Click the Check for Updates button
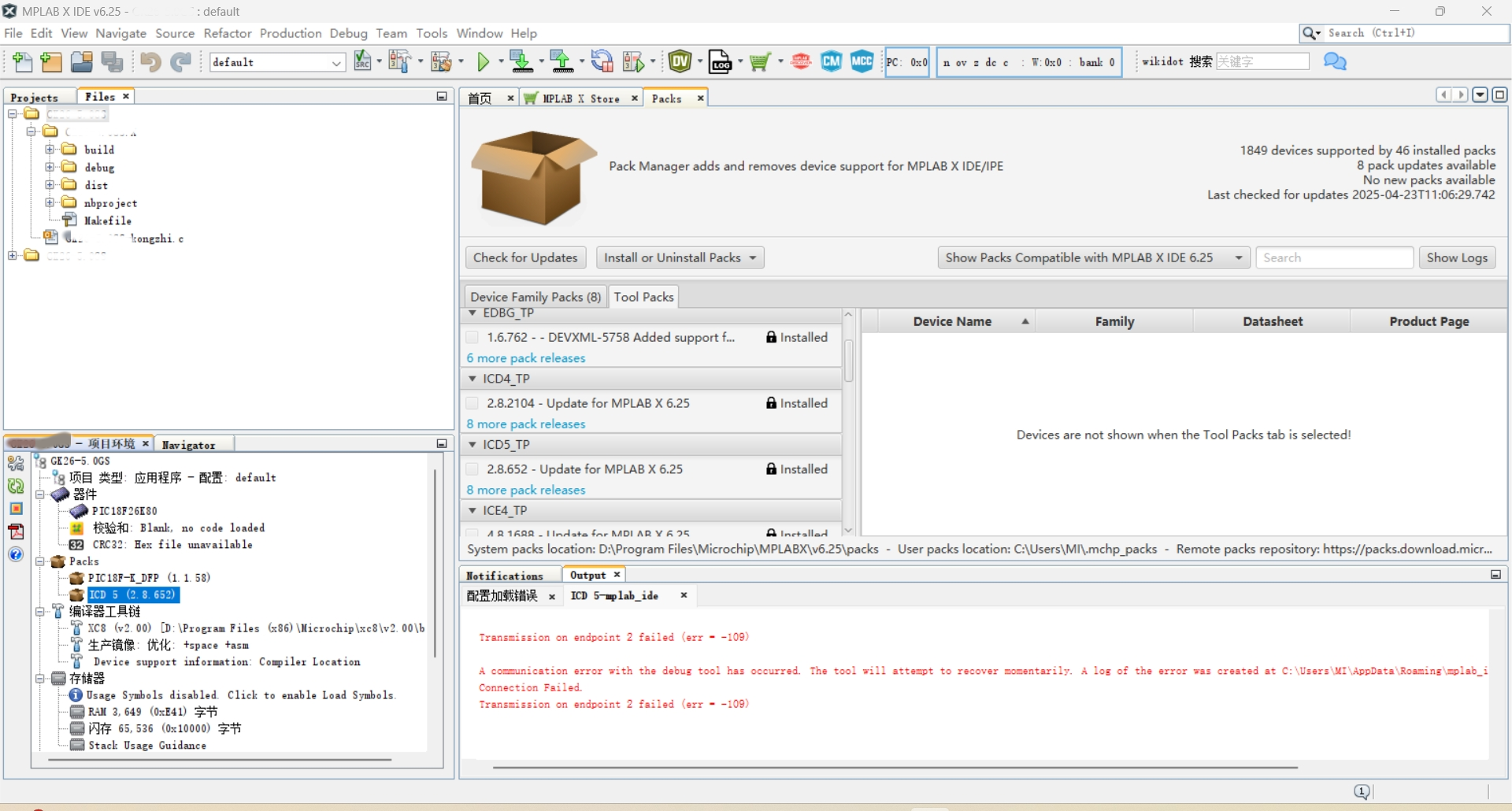The image size is (1512, 811). click(x=524, y=257)
